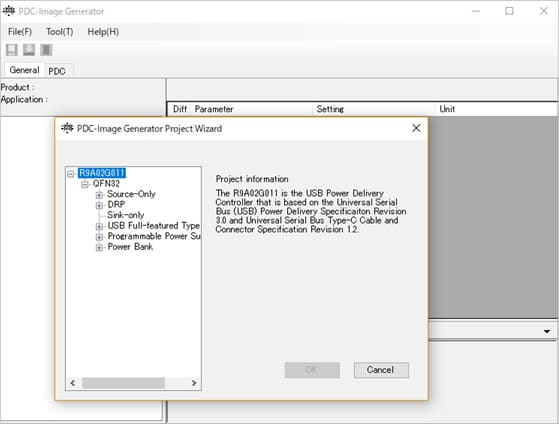Click the Diff column header
Screen dimensions: 559x424
(179, 109)
